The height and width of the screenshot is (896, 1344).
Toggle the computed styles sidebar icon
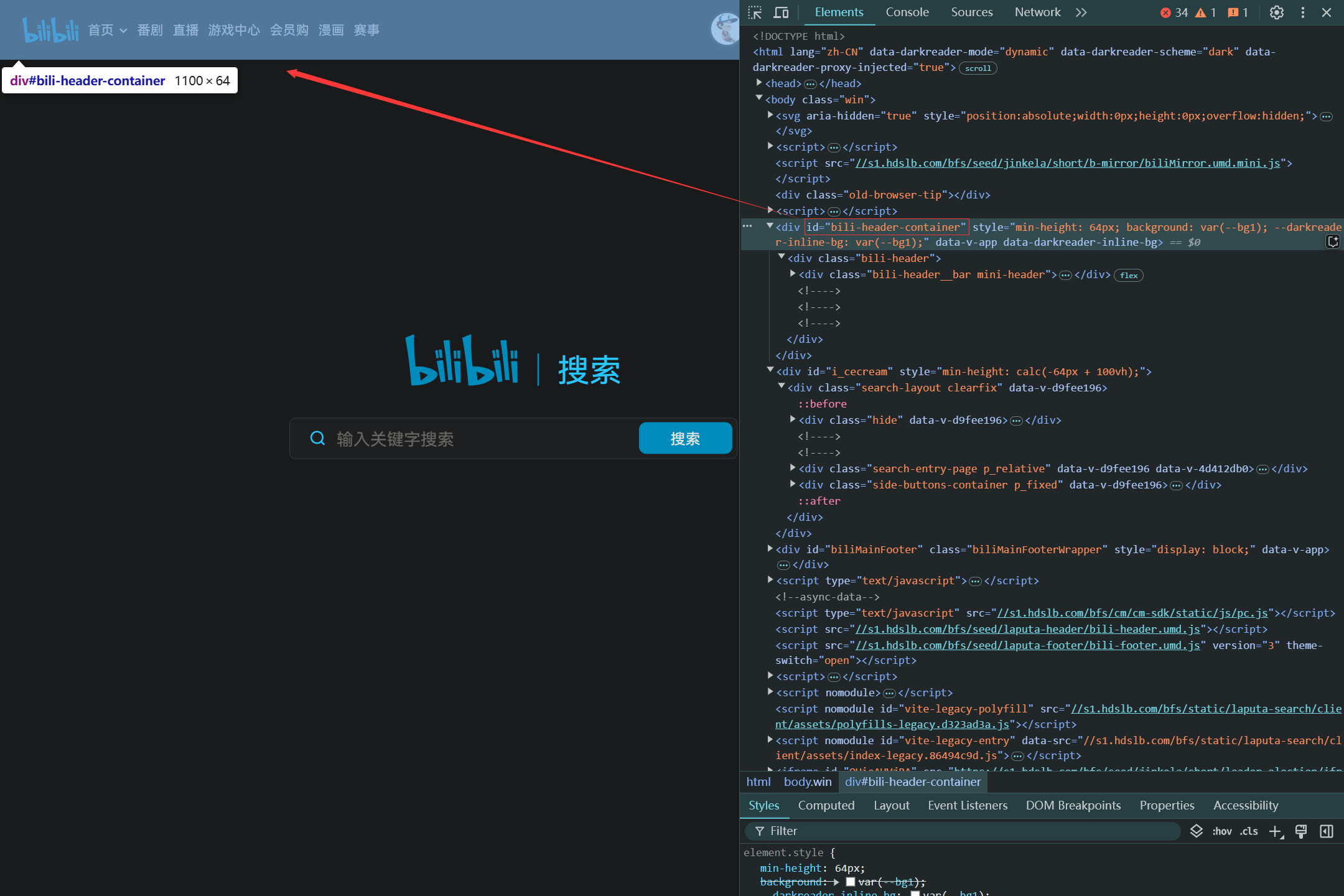(x=1327, y=831)
